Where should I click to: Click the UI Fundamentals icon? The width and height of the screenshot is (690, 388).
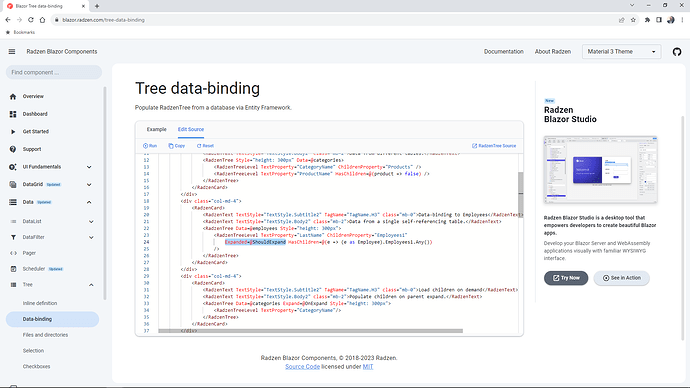coord(13,167)
